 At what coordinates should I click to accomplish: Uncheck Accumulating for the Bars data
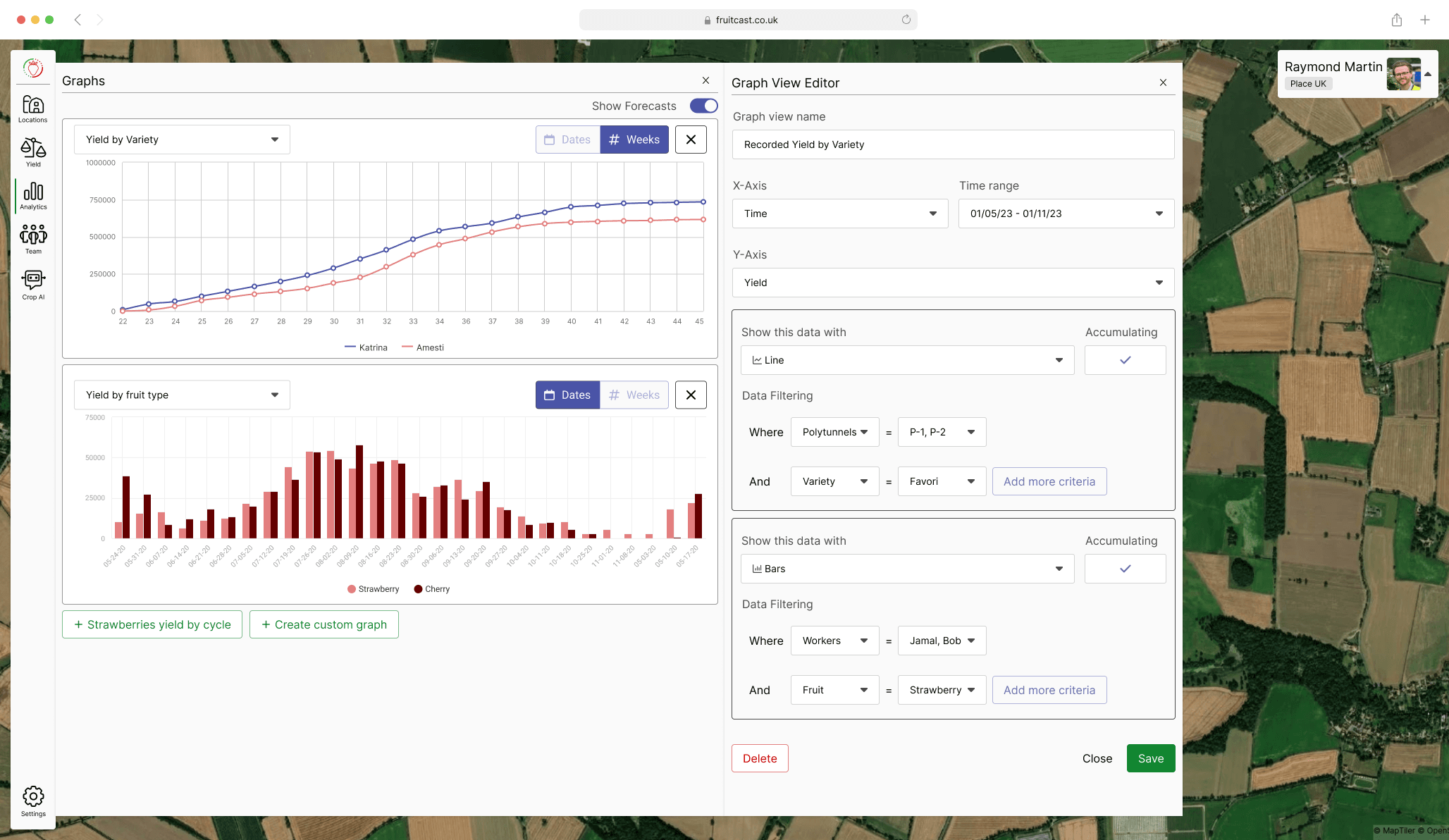(1125, 569)
